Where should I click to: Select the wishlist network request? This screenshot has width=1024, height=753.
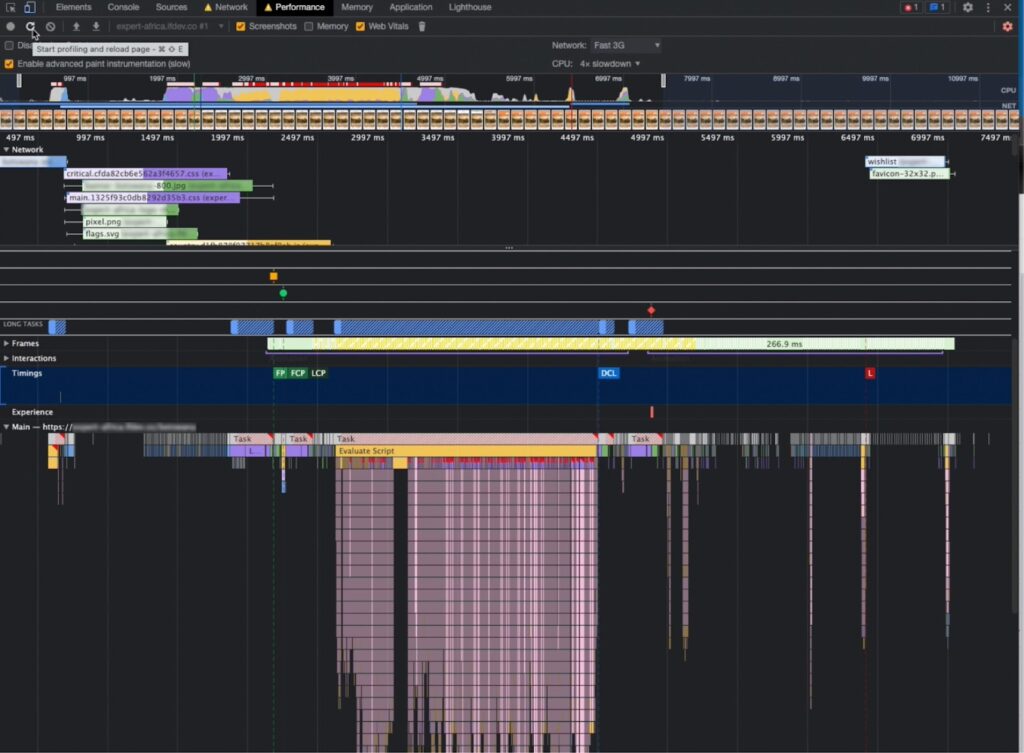pyautogui.click(x=905, y=162)
